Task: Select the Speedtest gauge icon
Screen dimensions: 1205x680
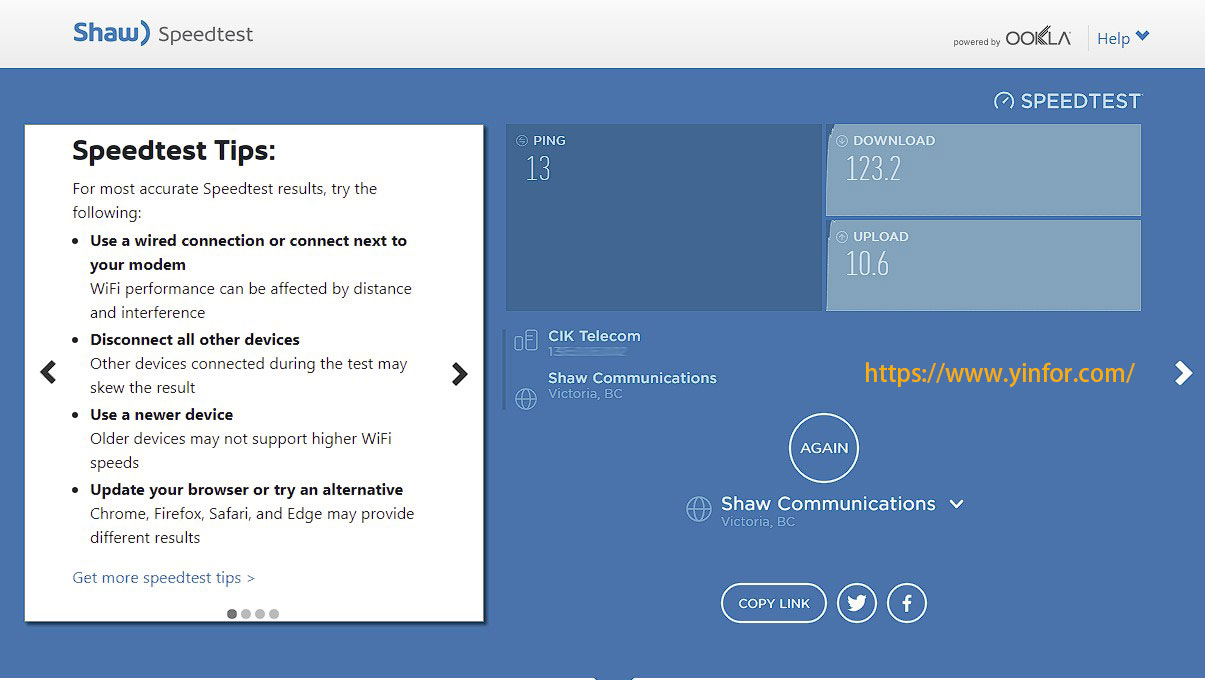Action: point(1003,100)
